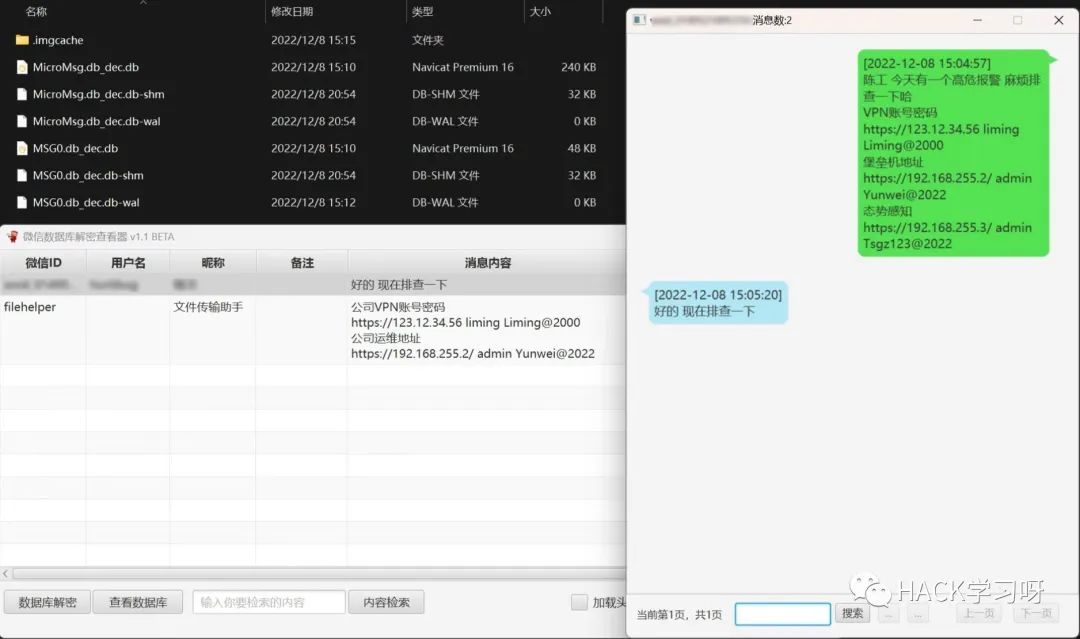Click the 文件传输助手 nickname cell
1080x639 pixels.
[208, 306]
